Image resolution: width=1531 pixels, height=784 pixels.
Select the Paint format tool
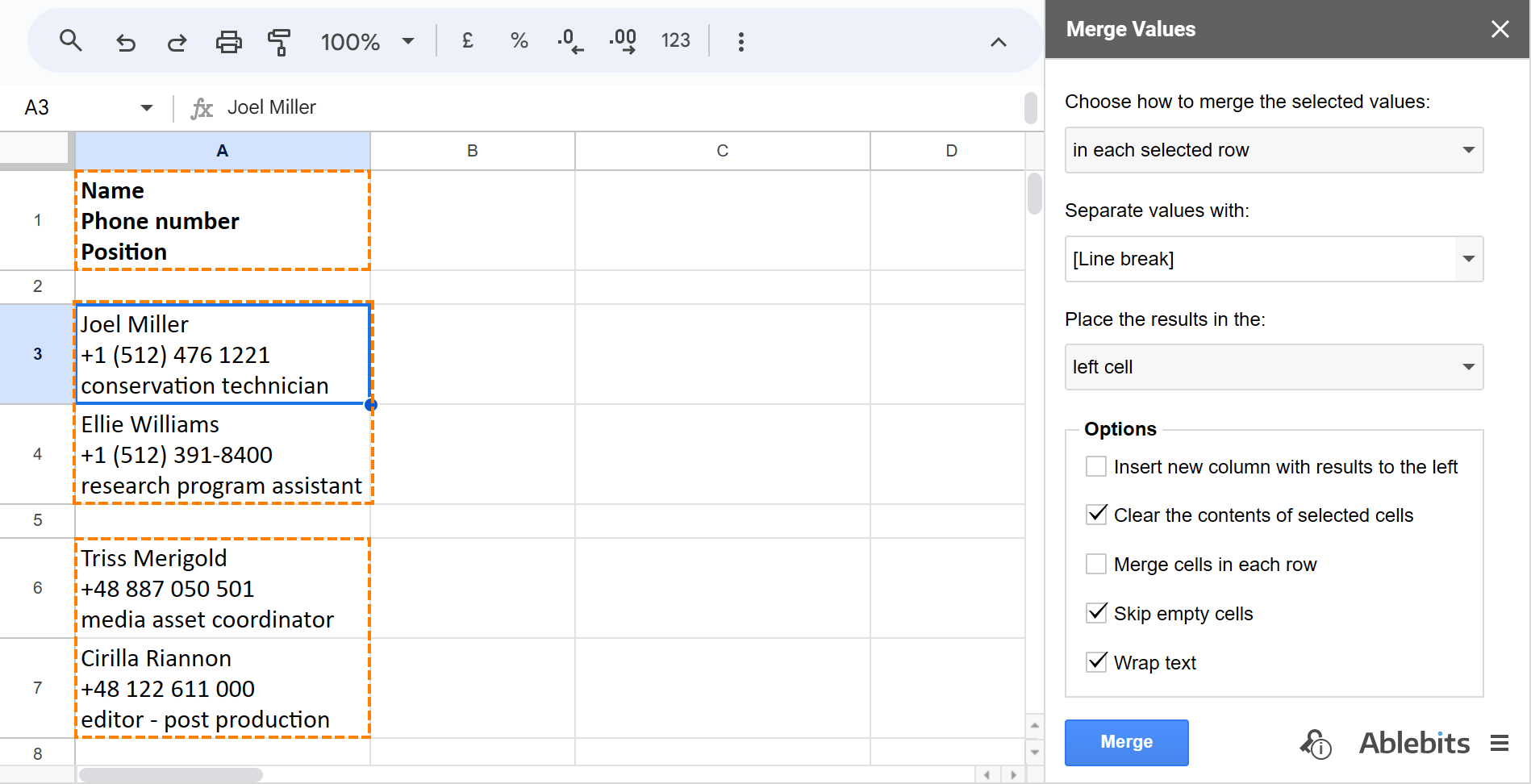pyautogui.click(x=279, y=41)
